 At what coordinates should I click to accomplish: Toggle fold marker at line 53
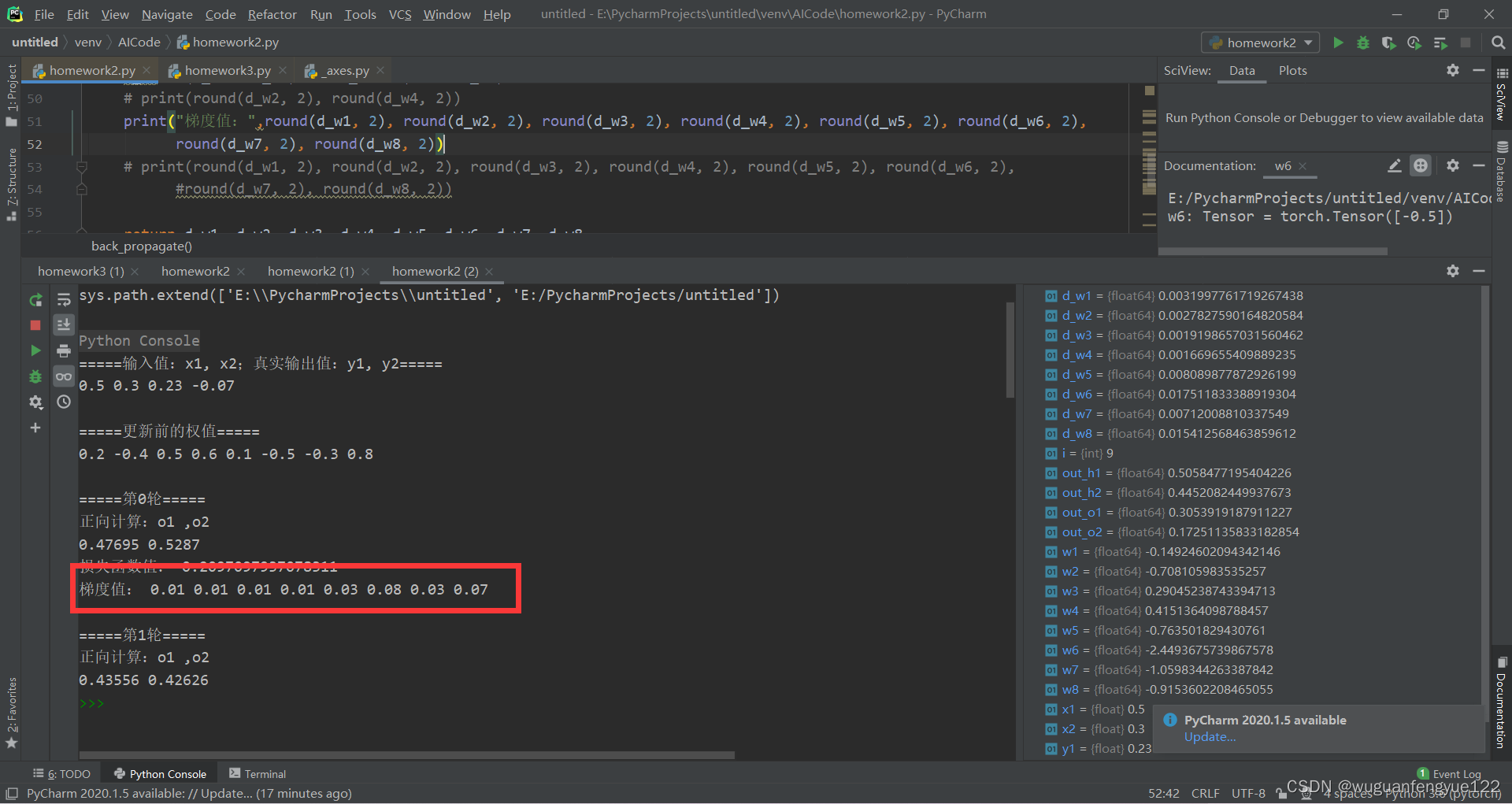coord(81,167)
